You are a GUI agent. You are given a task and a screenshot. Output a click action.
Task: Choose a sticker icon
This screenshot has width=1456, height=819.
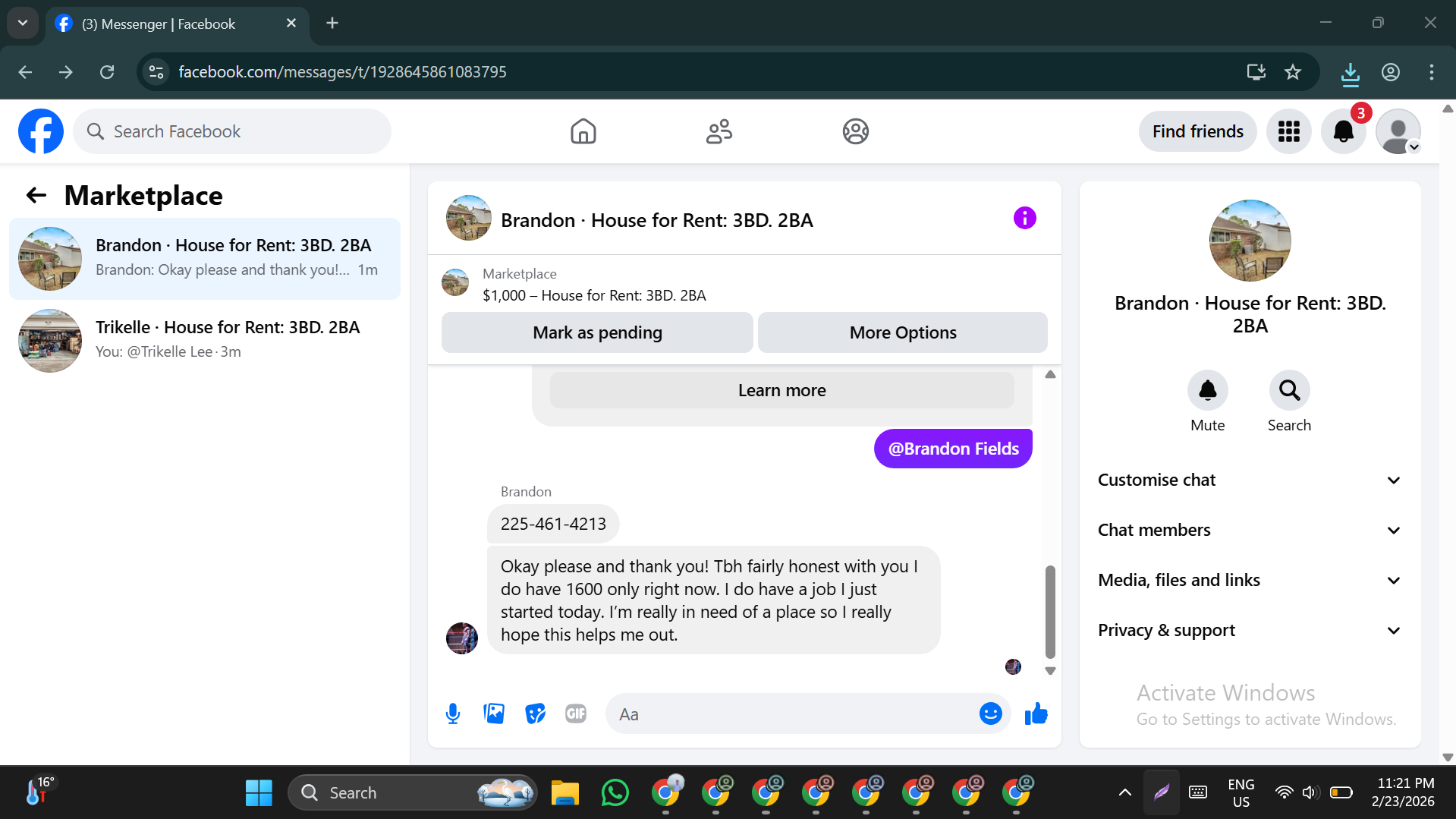click(535, 713)
